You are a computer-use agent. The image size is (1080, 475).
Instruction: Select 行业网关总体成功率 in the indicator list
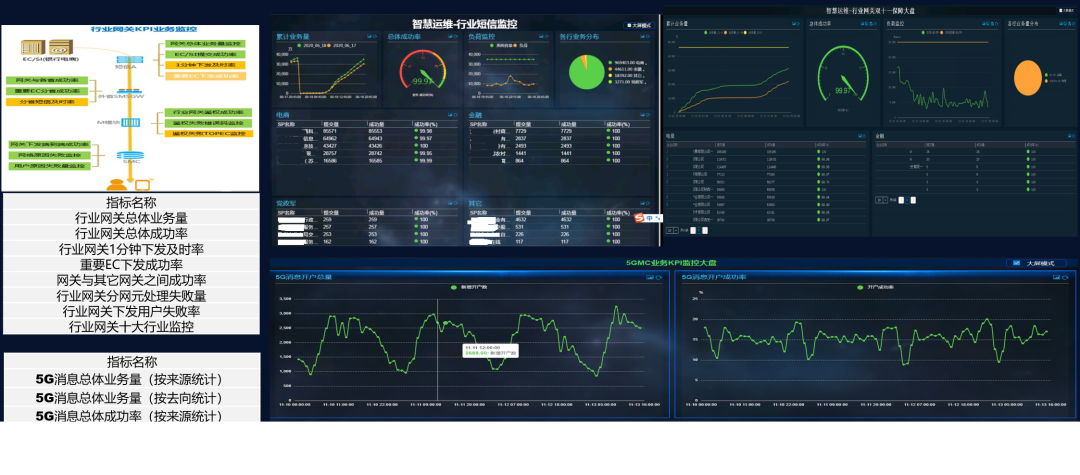tap(132, 233)
